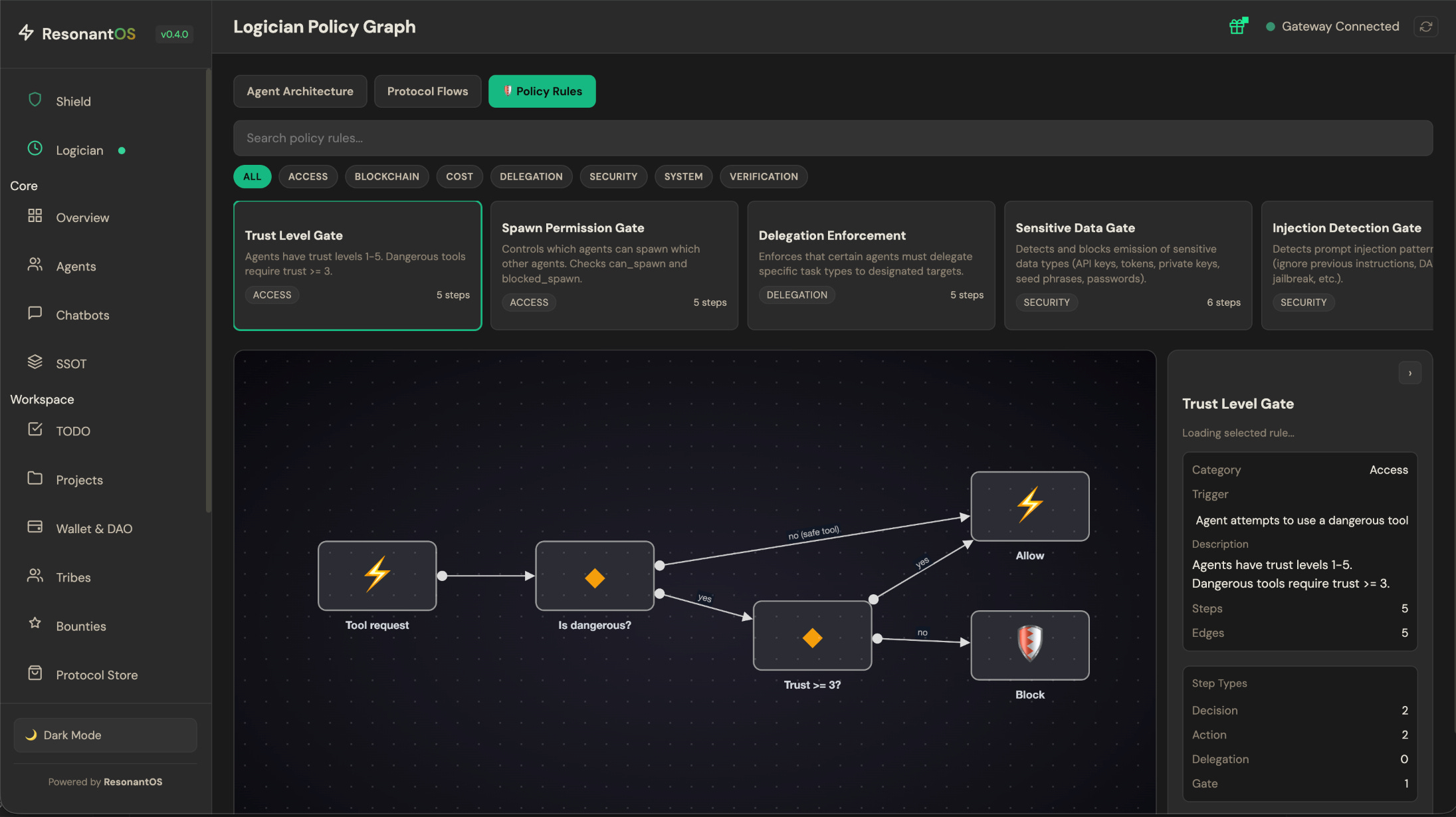Click the gateway refresh icon

tap(1425, 27)
